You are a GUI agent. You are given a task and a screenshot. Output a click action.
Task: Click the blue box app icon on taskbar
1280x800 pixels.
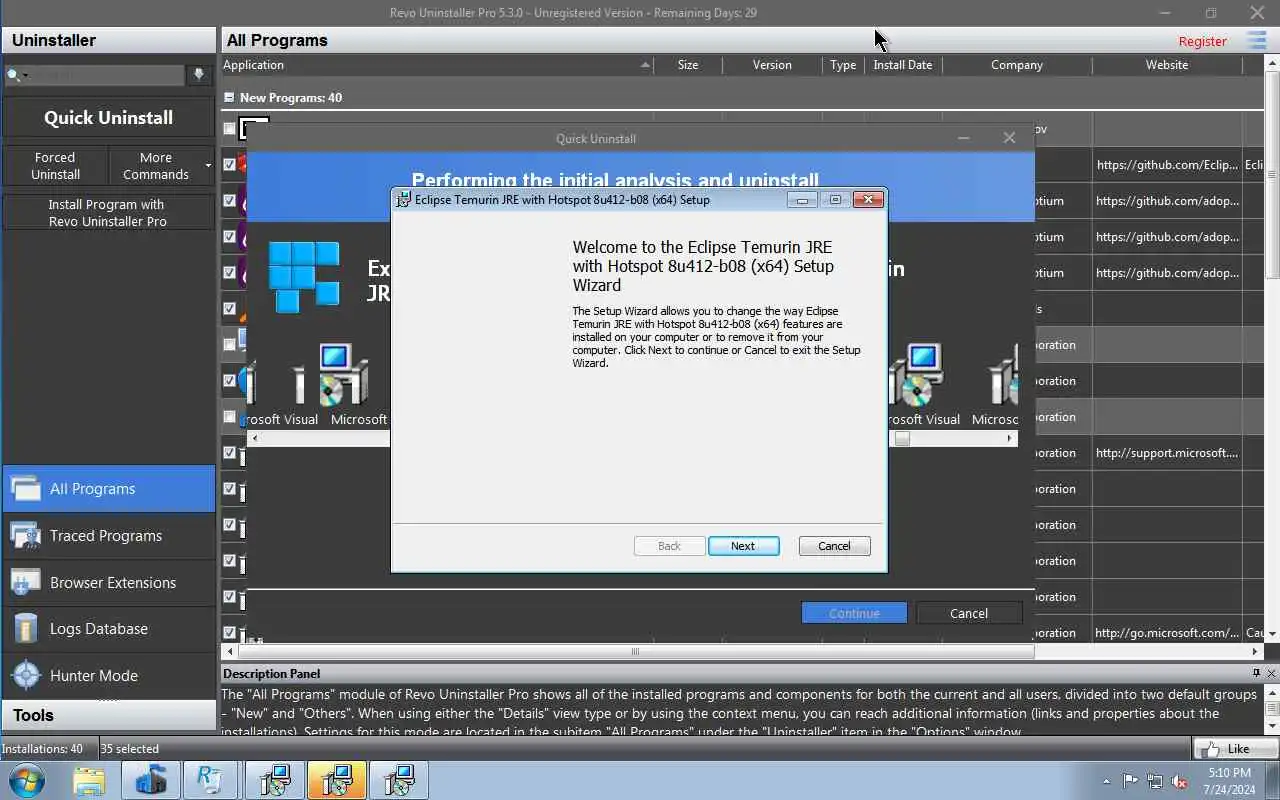(x=151, y=780)
